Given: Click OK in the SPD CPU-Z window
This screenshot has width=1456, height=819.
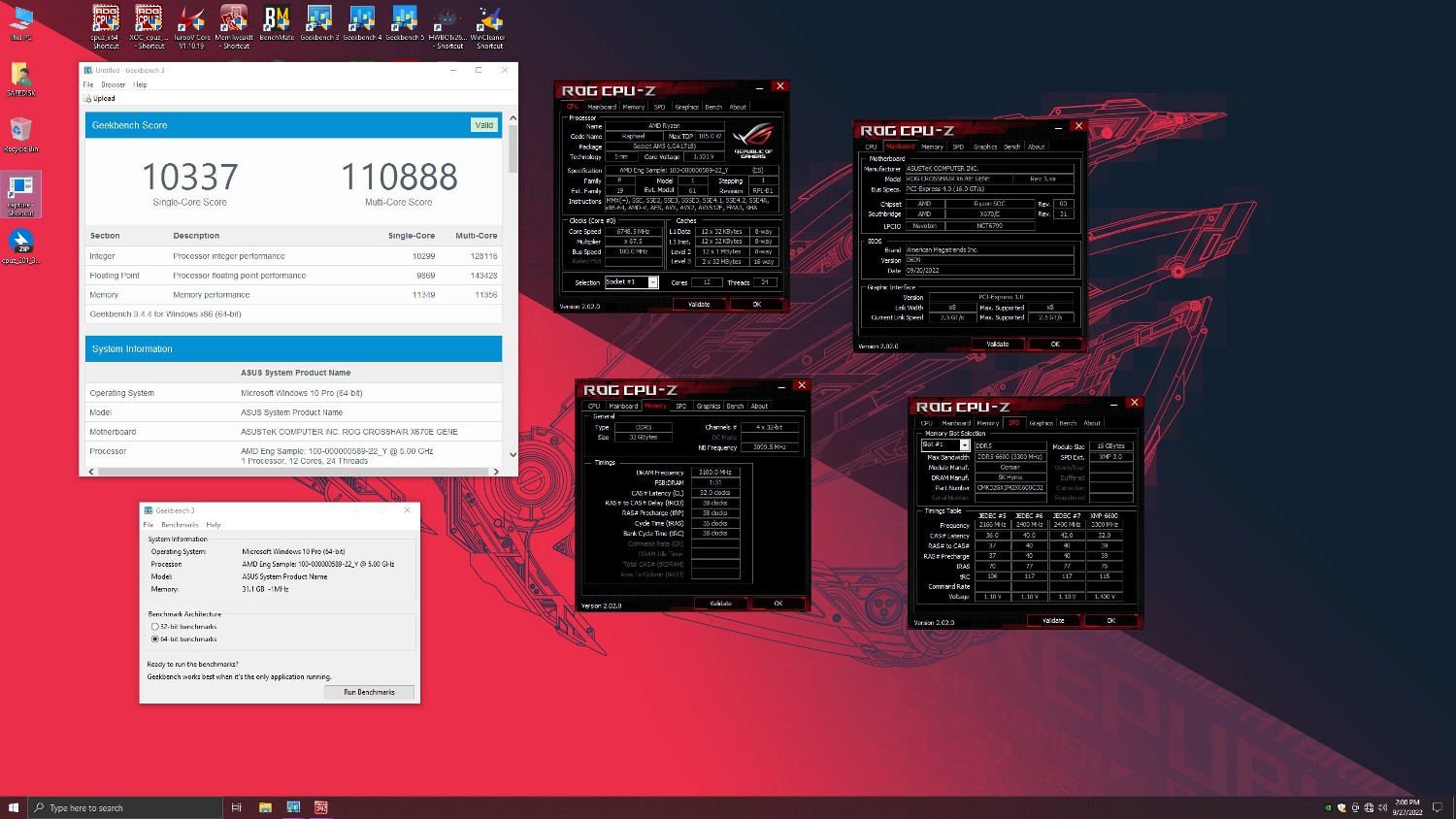Looking at the screenshot, I should [x=1111, y=621].
